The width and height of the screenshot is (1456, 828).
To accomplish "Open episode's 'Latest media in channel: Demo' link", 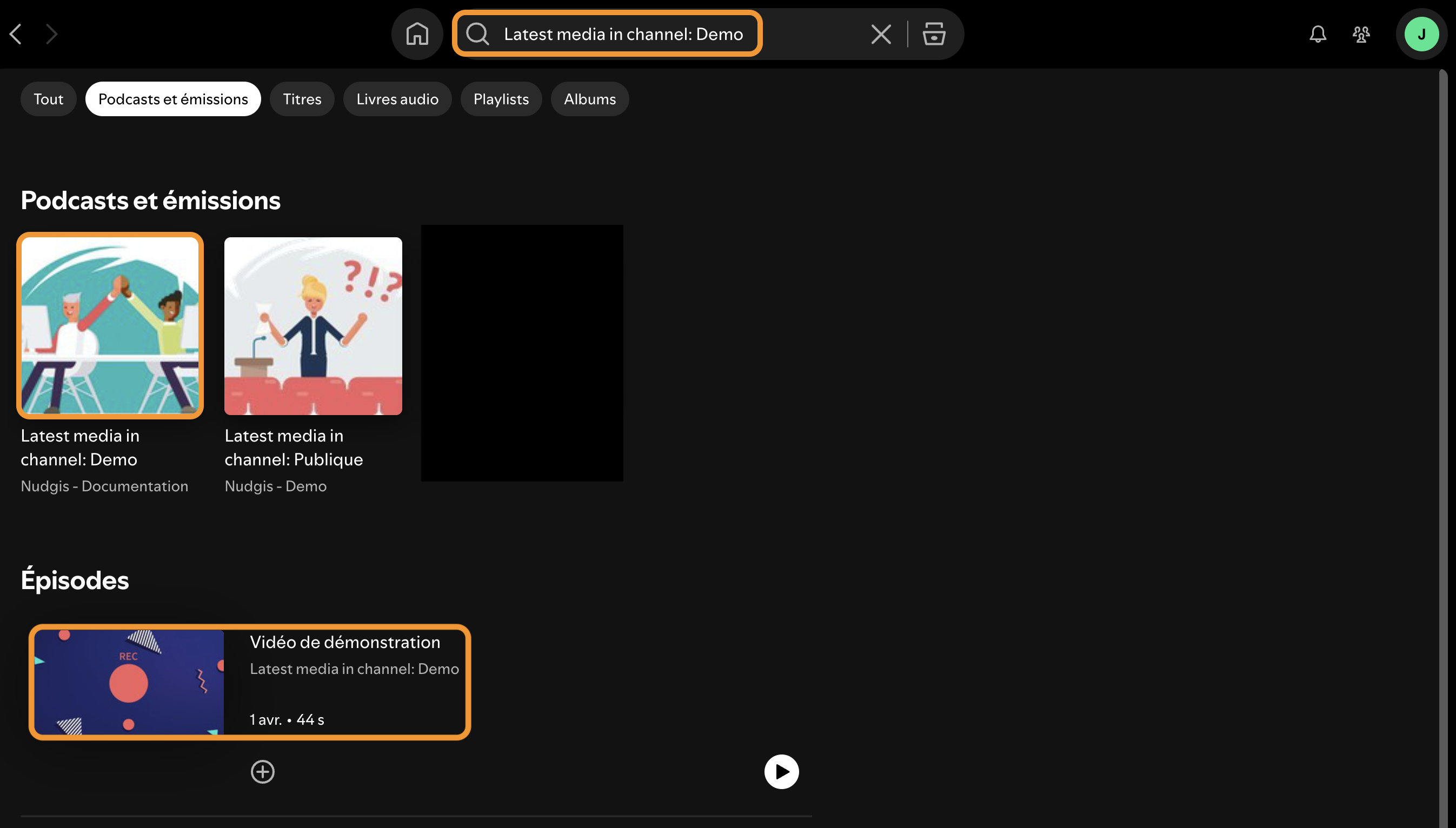I will click(354, 669).
